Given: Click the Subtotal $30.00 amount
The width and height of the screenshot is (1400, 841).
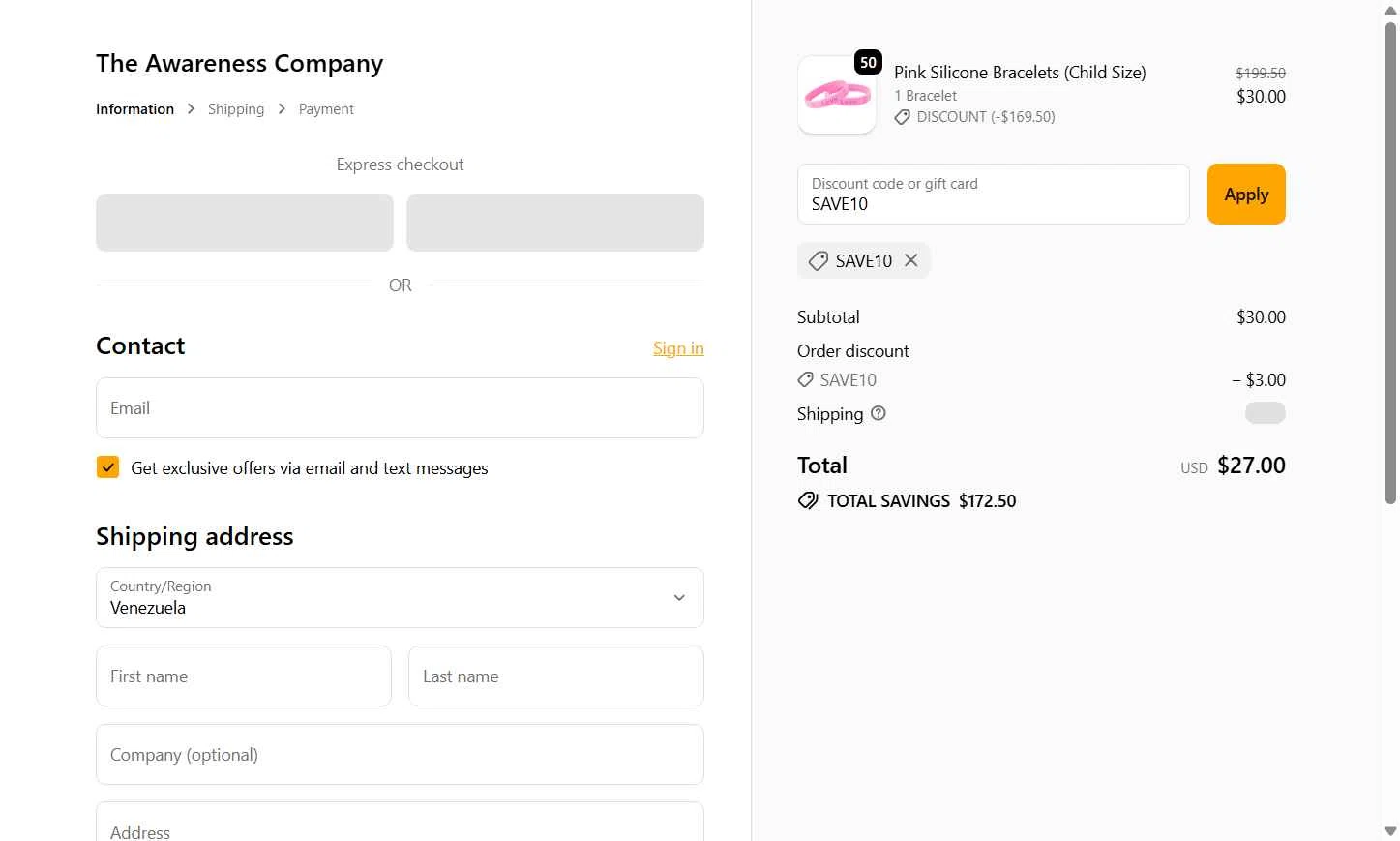Looking at the screenshot, I should click(1261, 317).
